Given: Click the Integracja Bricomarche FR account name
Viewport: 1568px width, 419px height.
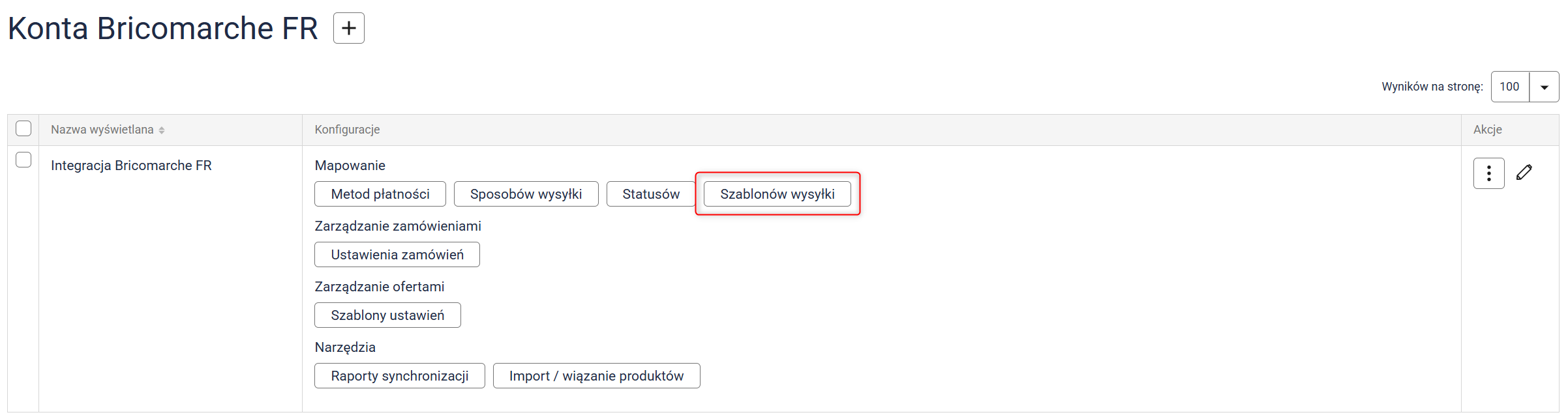Looking at the screenshot, I should 131,166.
